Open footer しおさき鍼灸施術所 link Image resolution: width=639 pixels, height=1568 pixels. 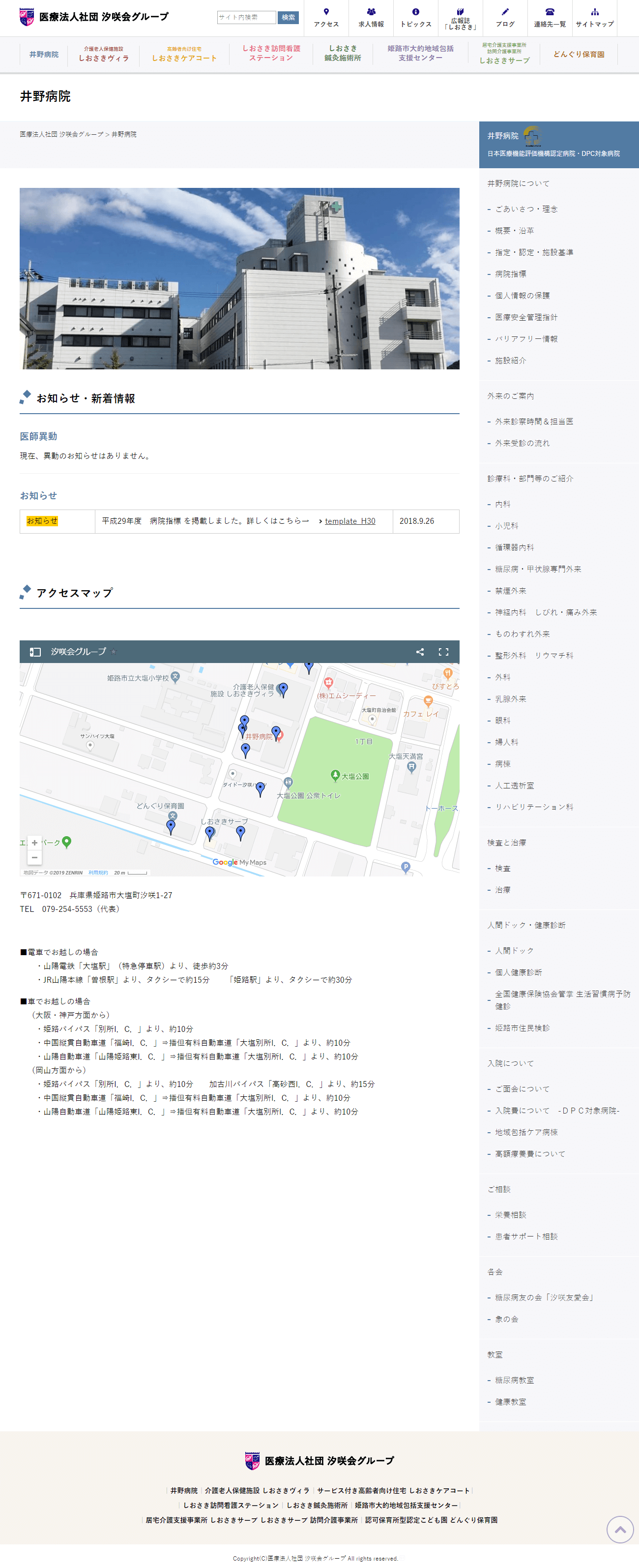[317, 1506]
